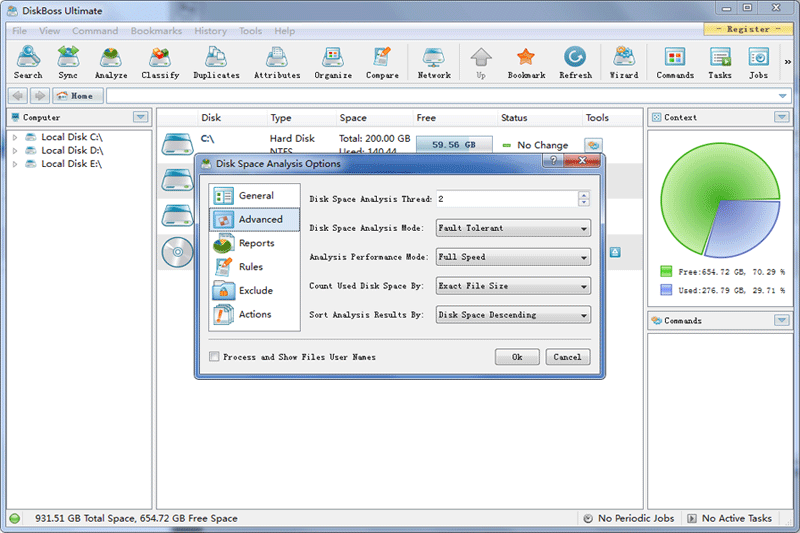Open the Bookmarks menu
The image size is (800, 533).
tap(156, 31)
